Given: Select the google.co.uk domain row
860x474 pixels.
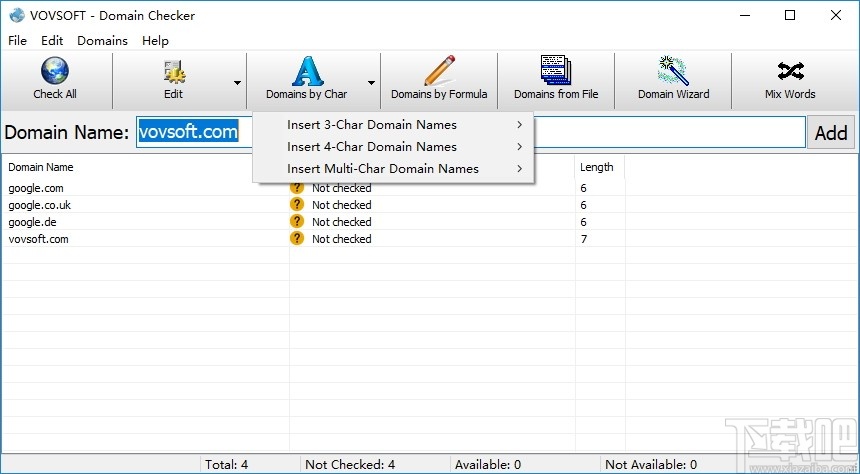Looking at the screenshot, I should pos(430,205).
